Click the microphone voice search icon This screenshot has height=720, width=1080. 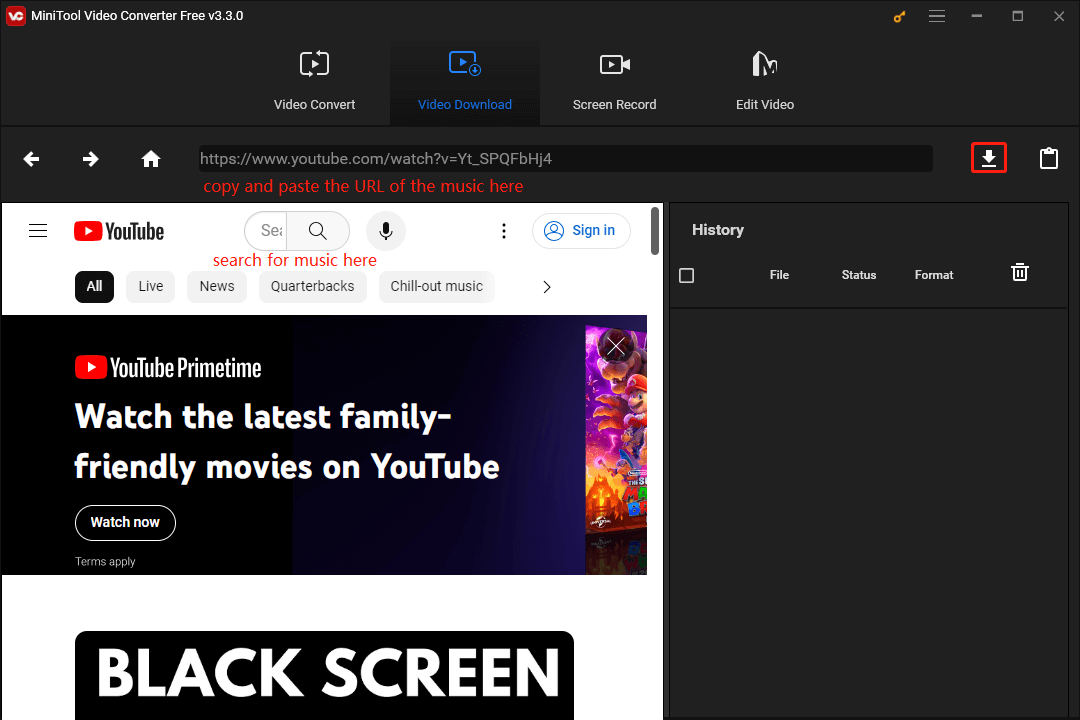point(386,231)
